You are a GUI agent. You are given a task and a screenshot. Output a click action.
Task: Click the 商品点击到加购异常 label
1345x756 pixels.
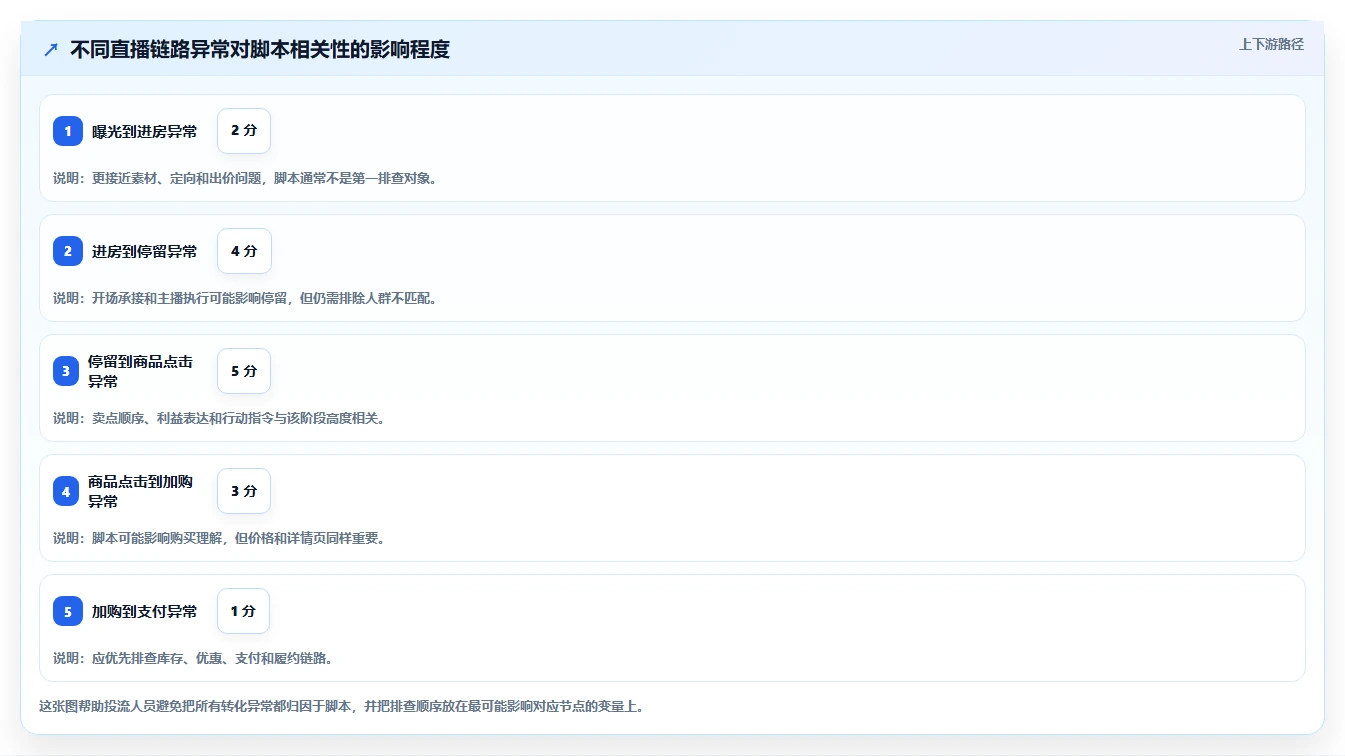[141, 491]
